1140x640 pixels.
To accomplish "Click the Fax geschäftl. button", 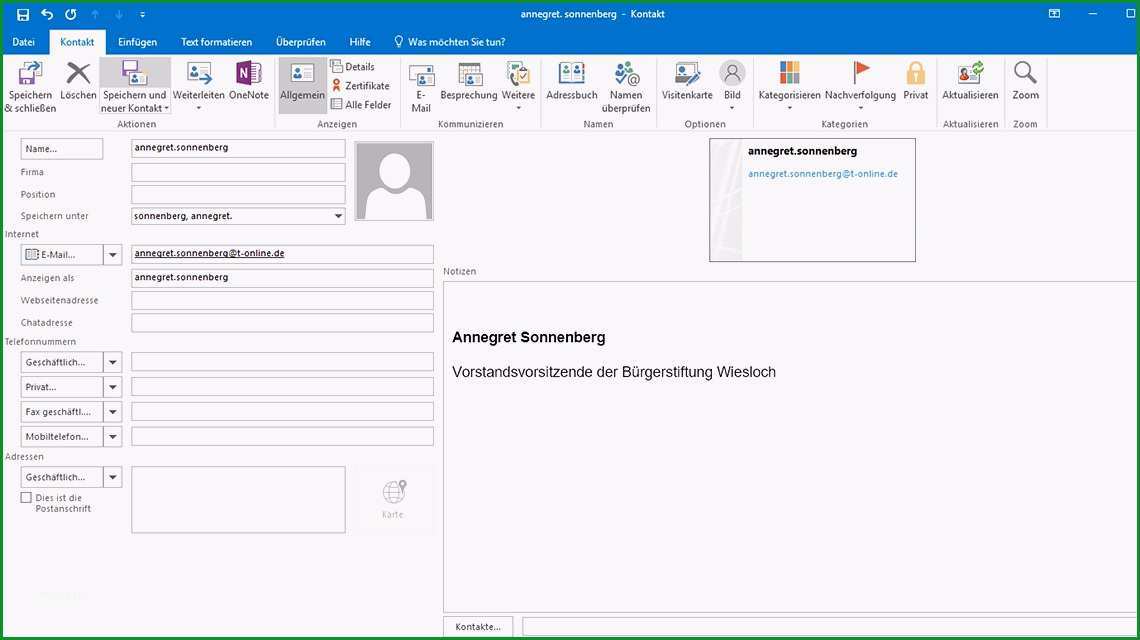I will 62,412.
